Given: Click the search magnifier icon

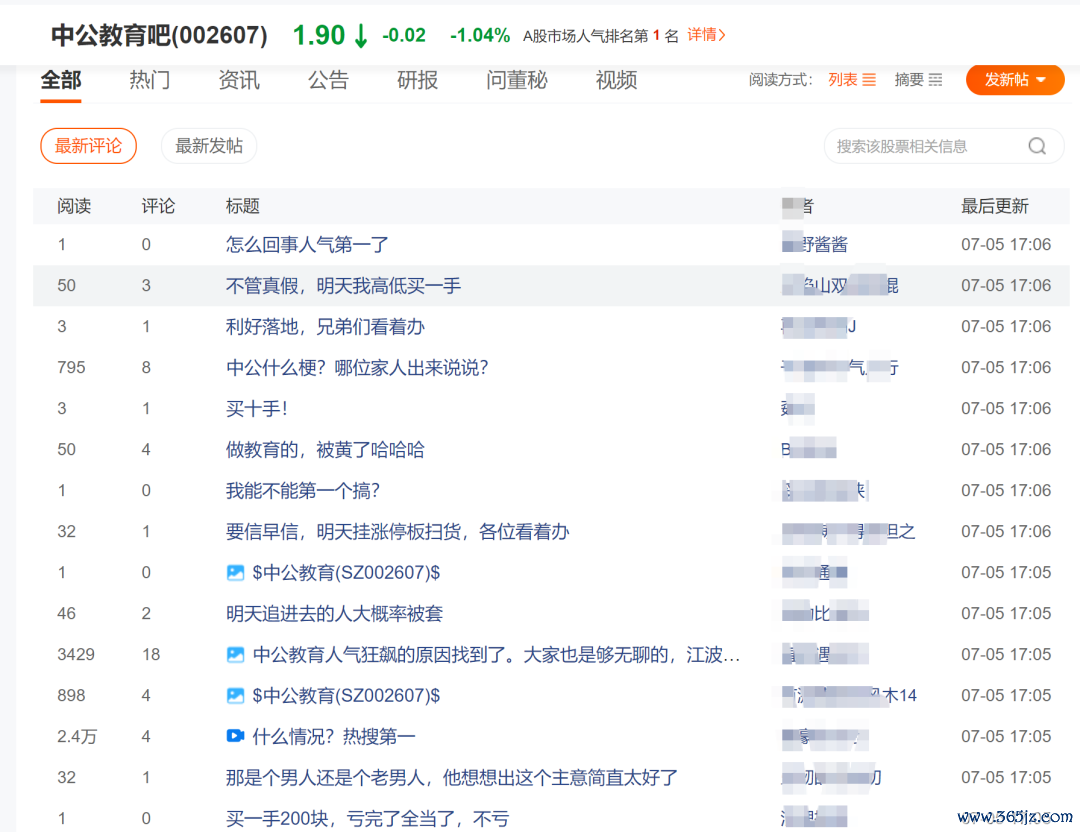Looking at the screenshot, I should click(x=1037, y=146).
